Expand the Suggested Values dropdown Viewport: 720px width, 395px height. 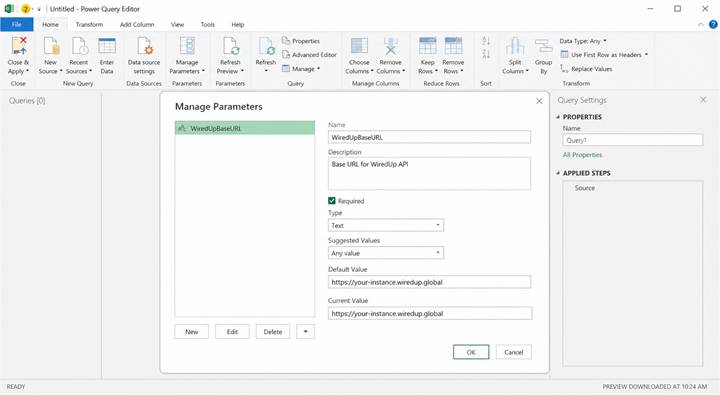coord(386,253)
